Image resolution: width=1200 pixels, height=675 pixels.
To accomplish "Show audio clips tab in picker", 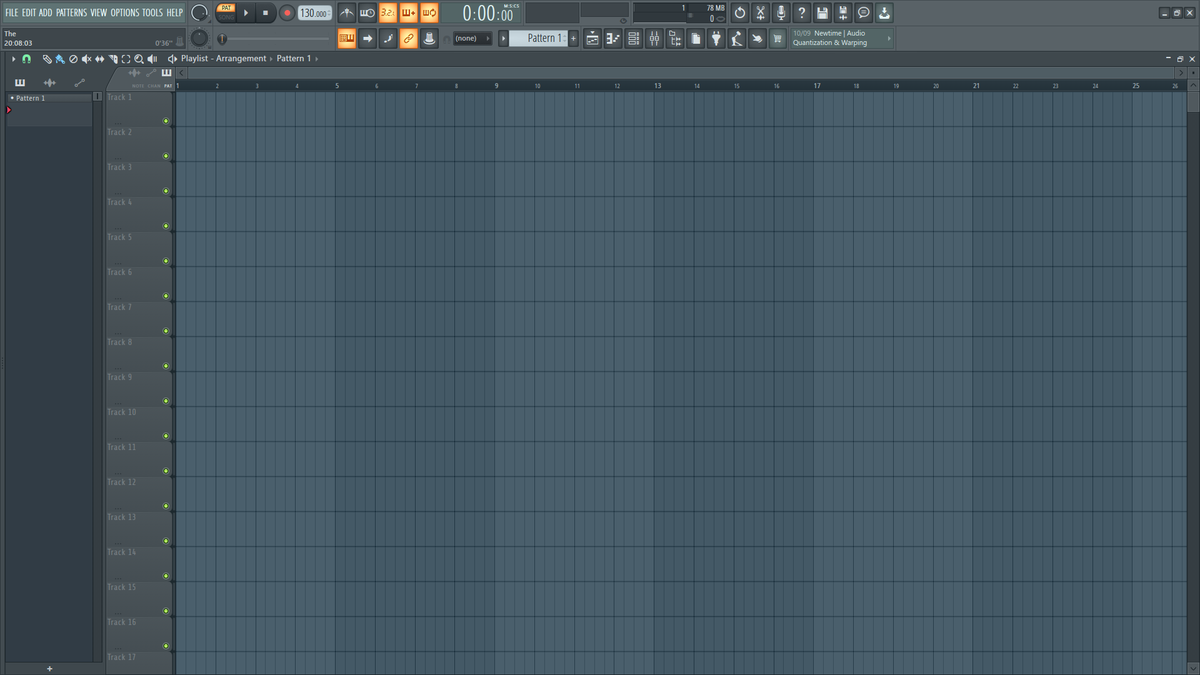I will coord(49,82).
